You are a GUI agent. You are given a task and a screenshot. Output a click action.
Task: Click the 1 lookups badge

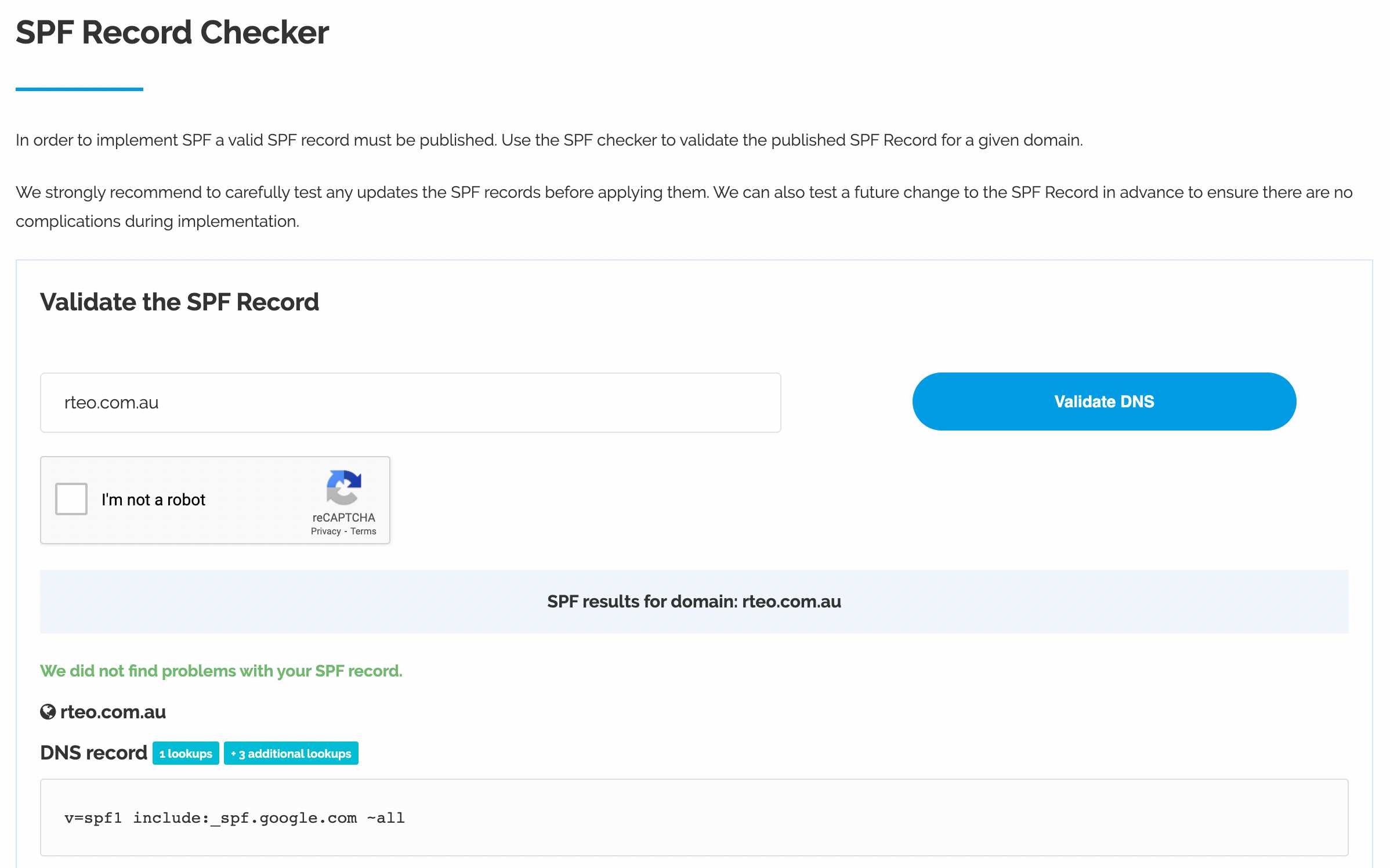point(186,753)
